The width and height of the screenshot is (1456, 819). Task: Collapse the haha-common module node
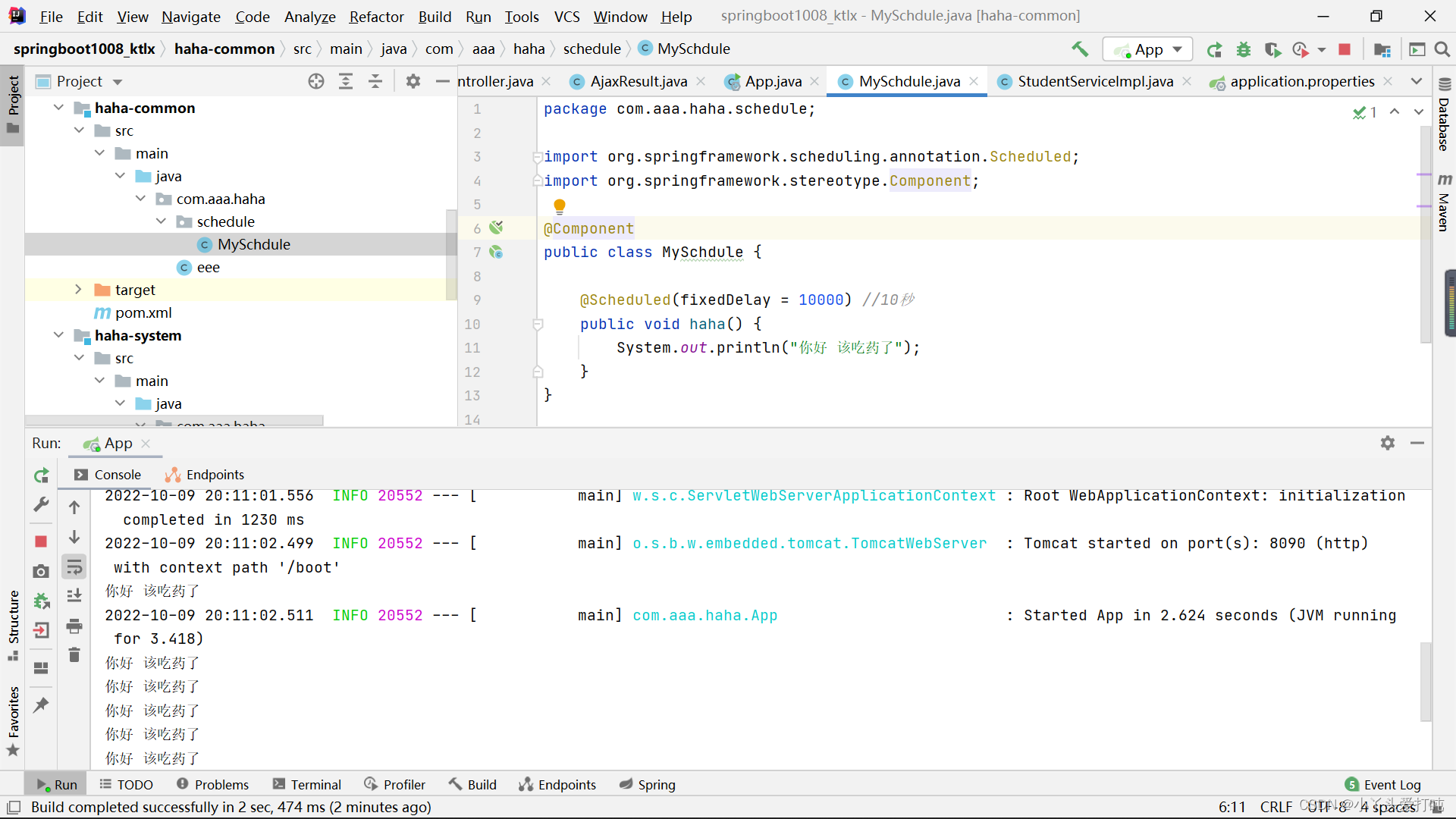(58, 108)
